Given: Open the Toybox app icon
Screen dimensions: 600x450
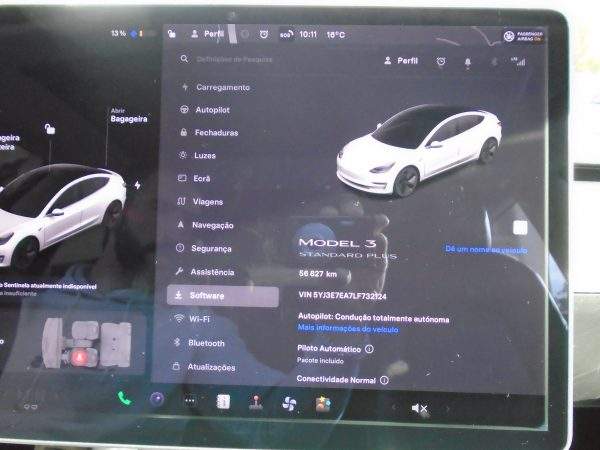Looking at the screenshot, I should [x=323, y=404].
